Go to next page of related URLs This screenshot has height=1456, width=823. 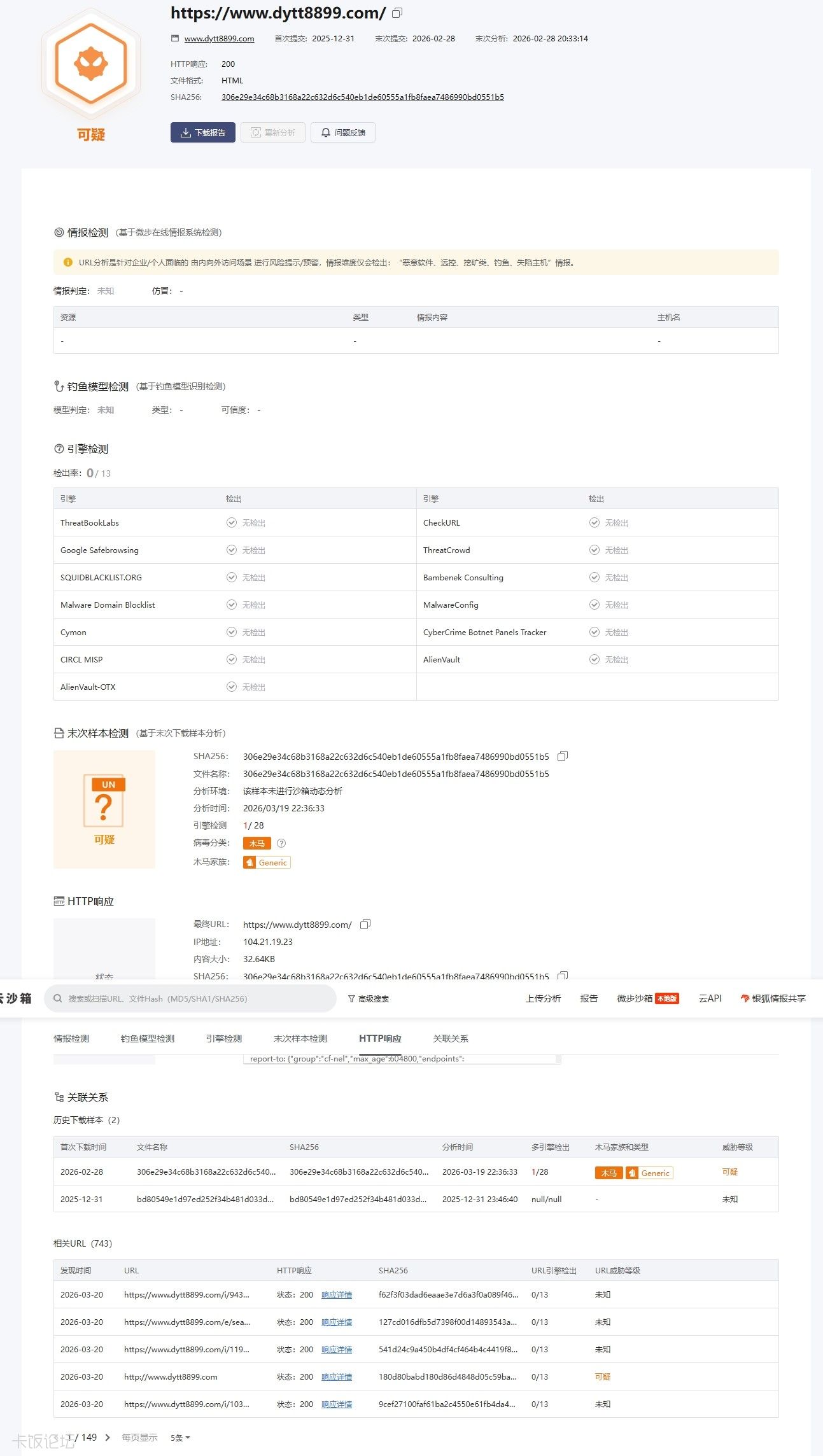pyautogui.click(x=108, y=1437)
